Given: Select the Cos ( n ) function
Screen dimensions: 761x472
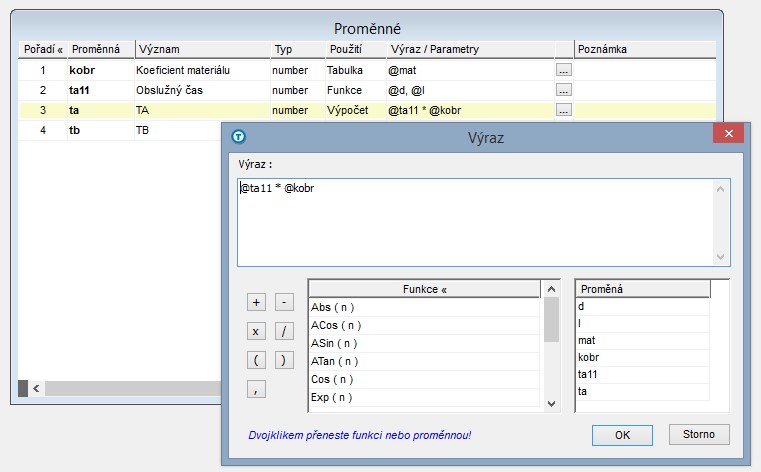Looking at the screenshot, I should pyautogui.click(x=424, y=379).
